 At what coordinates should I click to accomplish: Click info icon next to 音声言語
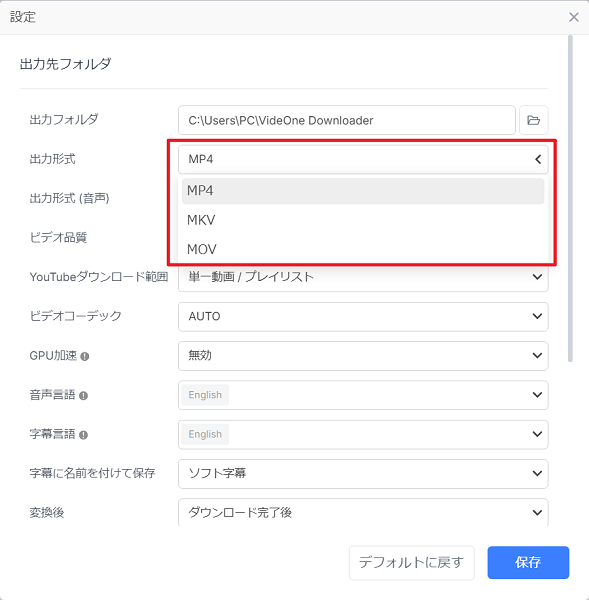tap(83, 396)
